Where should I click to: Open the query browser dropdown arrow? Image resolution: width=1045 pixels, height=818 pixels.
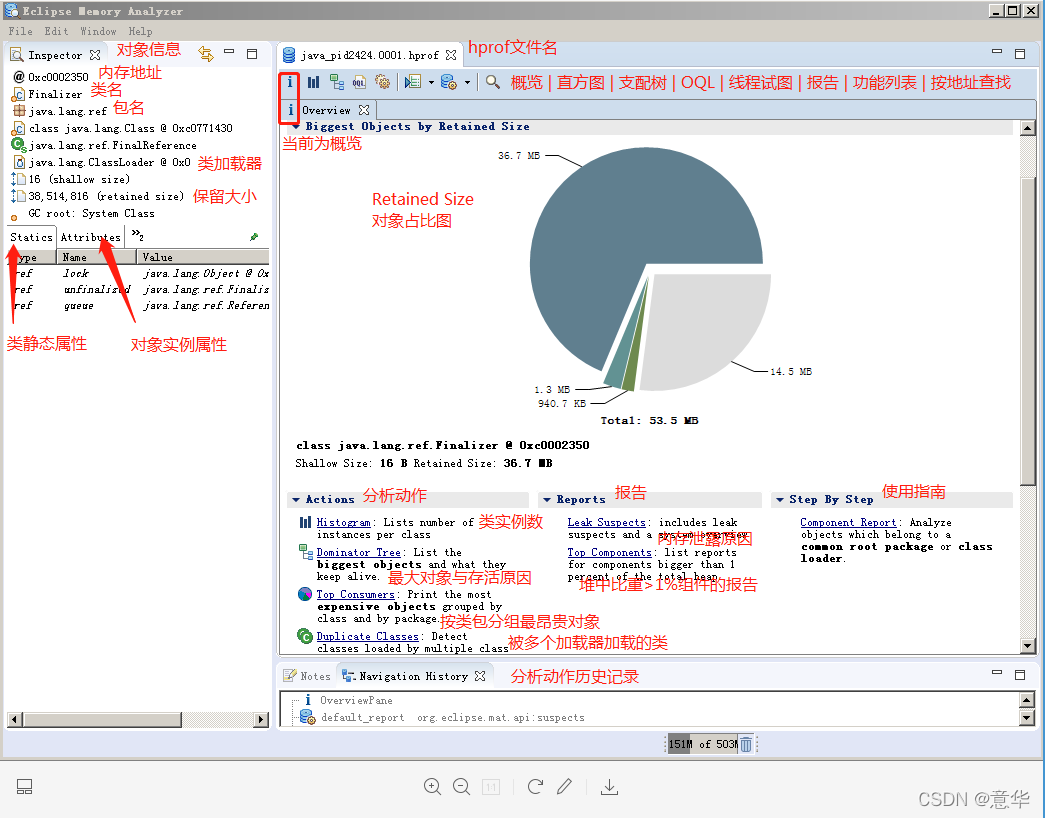click(467, 83)
